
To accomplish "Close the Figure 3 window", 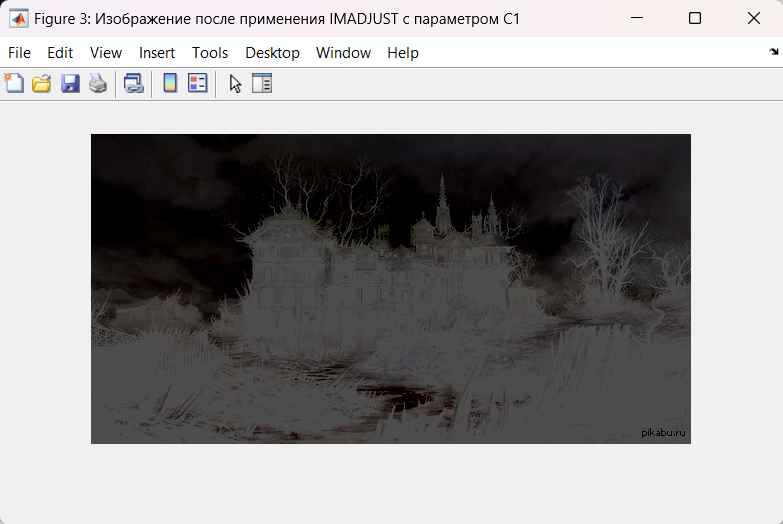I will tap(754, 18).
